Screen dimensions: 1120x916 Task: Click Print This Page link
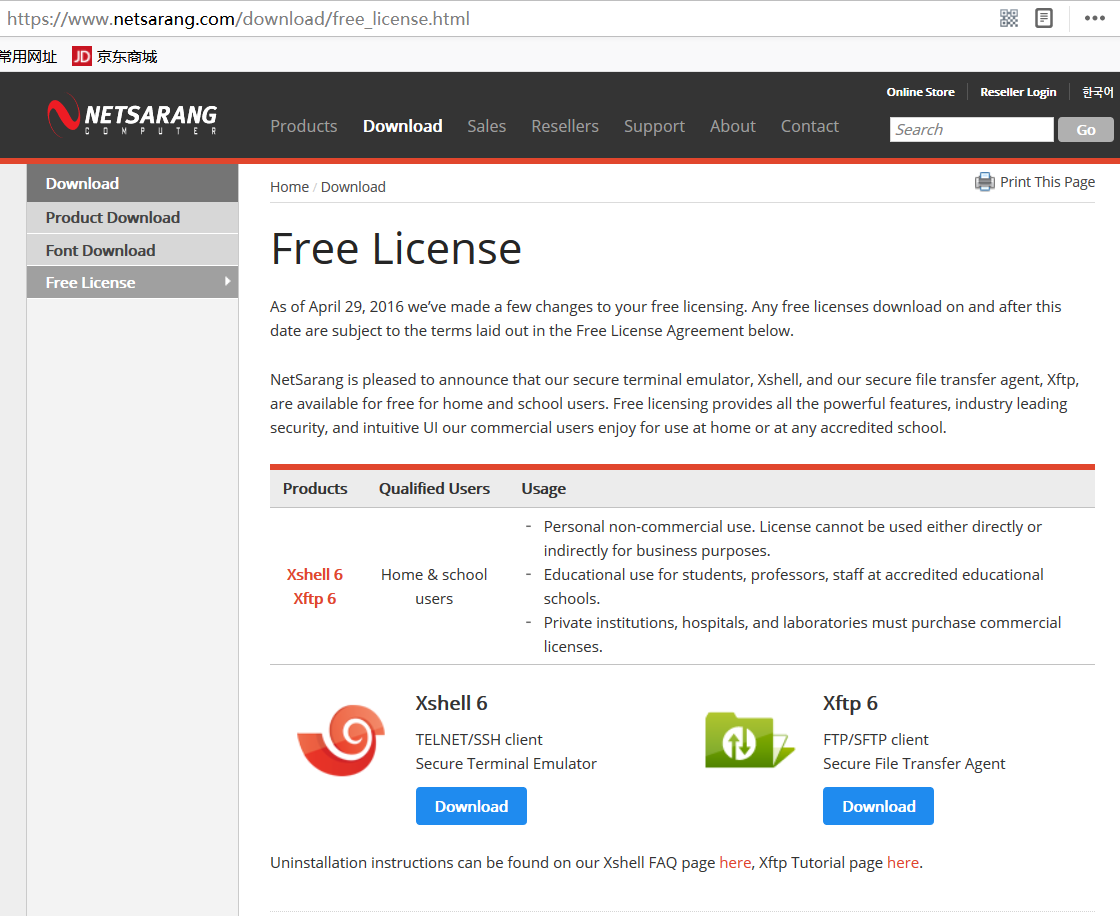click(1047, 182)
